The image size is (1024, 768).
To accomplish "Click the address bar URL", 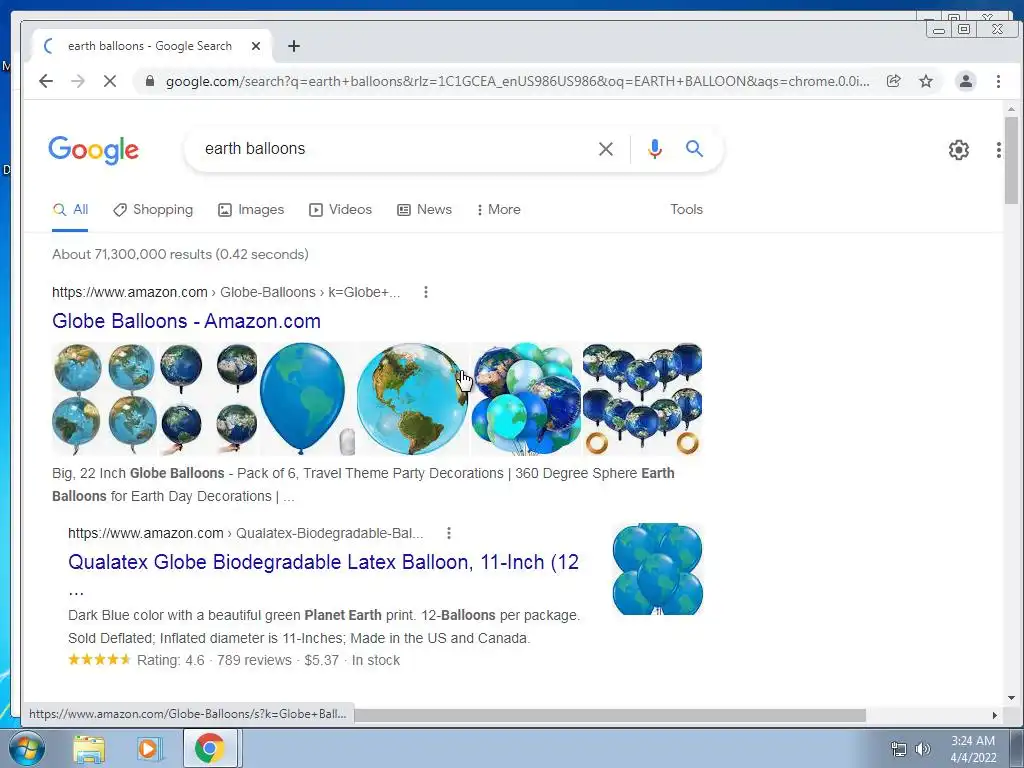I will coord(517,81).
